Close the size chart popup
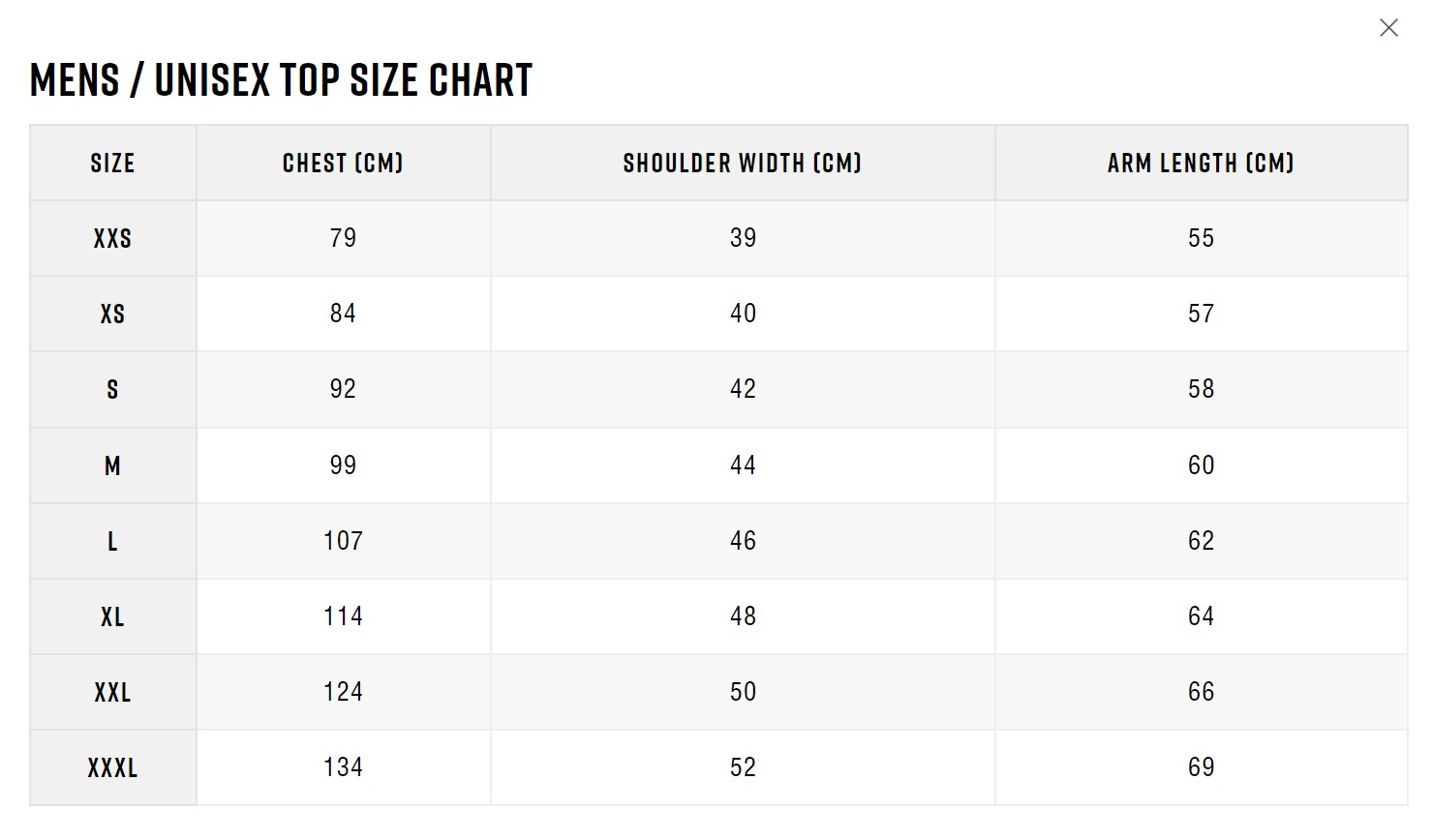Image resolution: width=1433 pixels, height=840 pixels. coord(1388,28)
